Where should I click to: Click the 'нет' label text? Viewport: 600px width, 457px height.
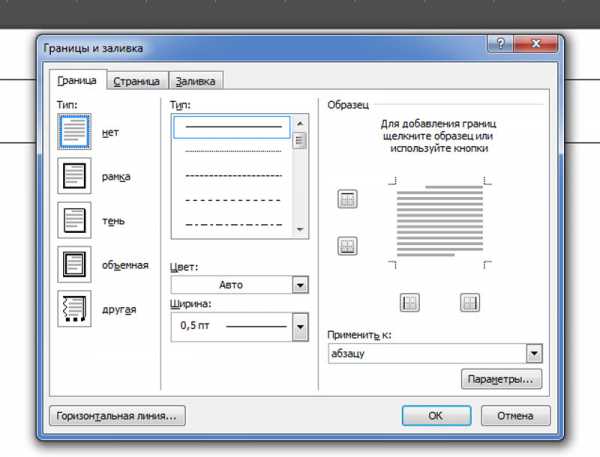coord(110,132)
